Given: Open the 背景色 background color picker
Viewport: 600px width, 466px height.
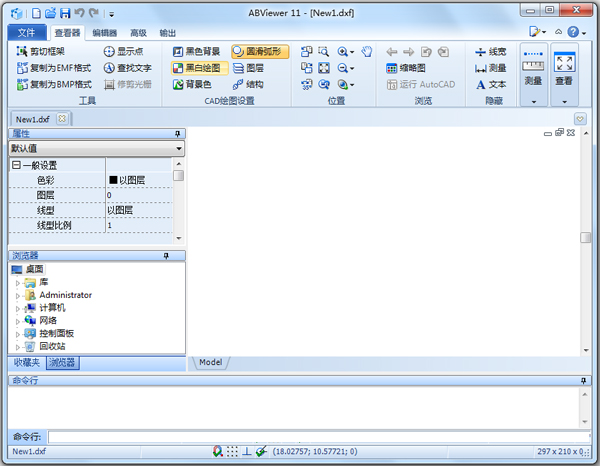Looking at the screenshot, I should click(x=192, y=84).
